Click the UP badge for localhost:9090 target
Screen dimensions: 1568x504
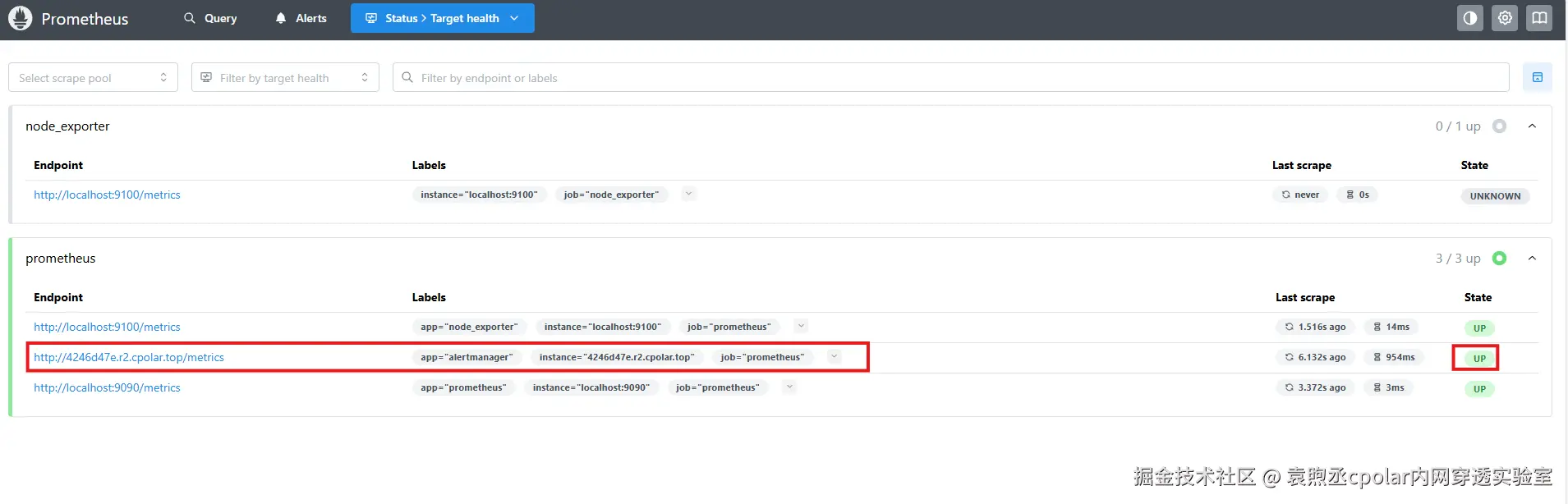(x=1479, y=389)
